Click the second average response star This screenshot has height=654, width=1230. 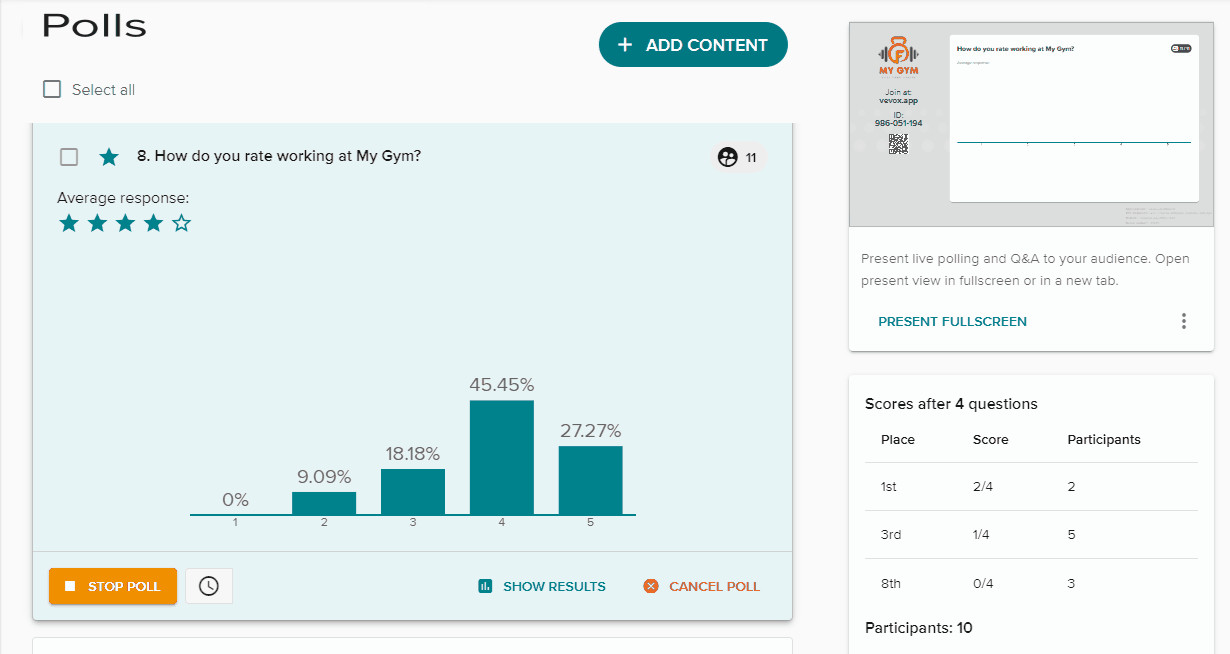97,223
